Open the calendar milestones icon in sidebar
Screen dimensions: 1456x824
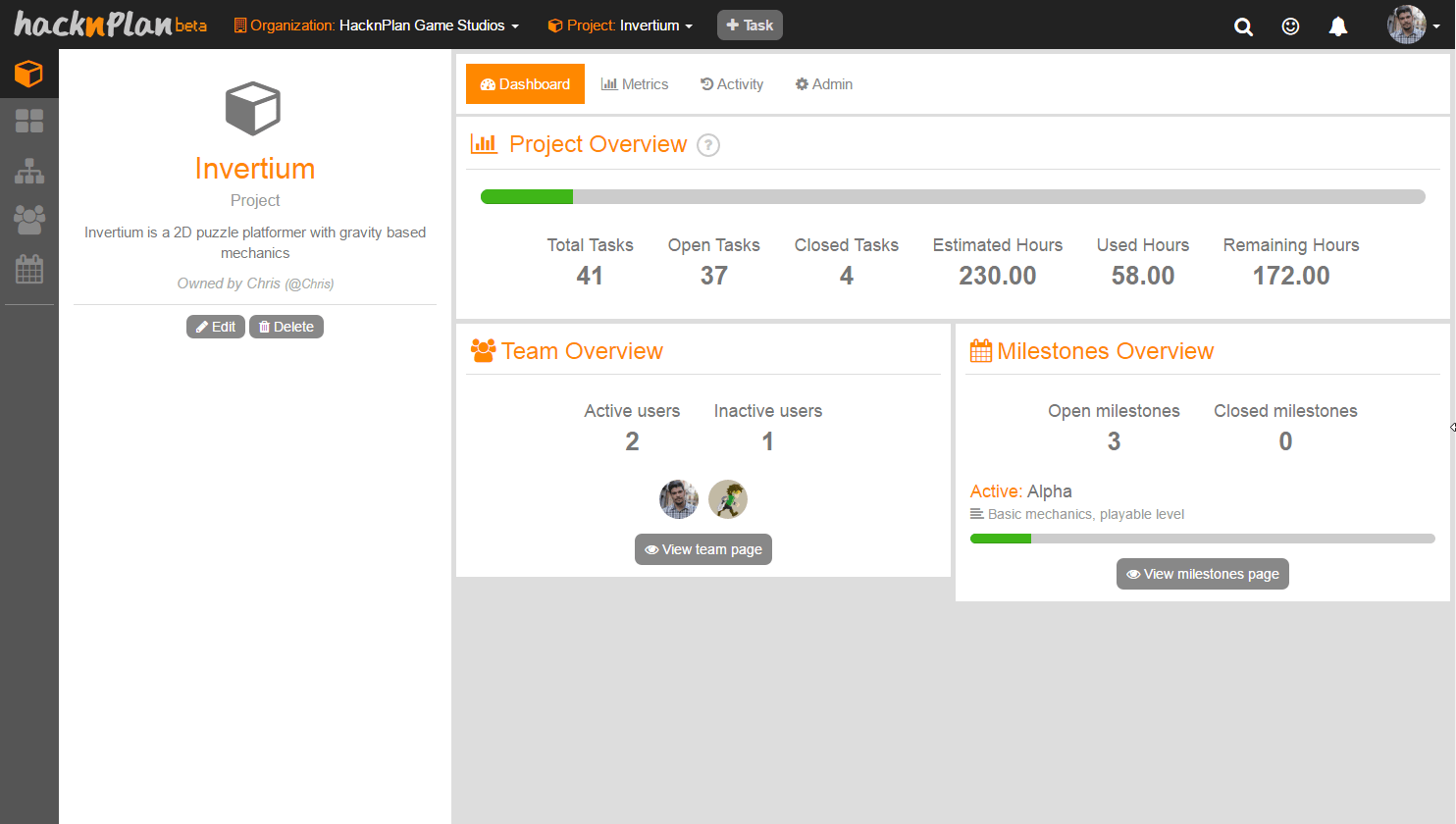coord(29,269)
